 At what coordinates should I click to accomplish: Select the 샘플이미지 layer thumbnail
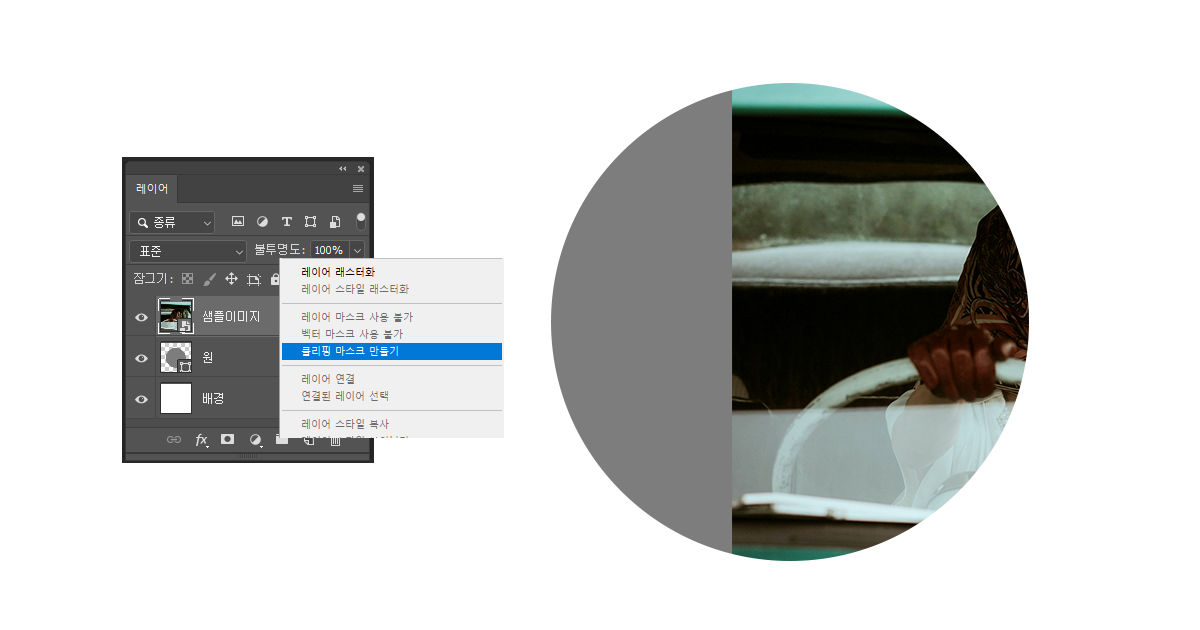coord(176,317)
